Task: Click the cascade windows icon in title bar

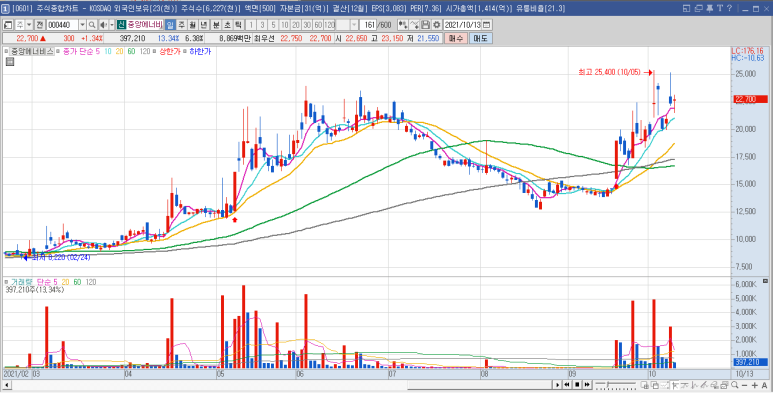Action: pos(699,8)
